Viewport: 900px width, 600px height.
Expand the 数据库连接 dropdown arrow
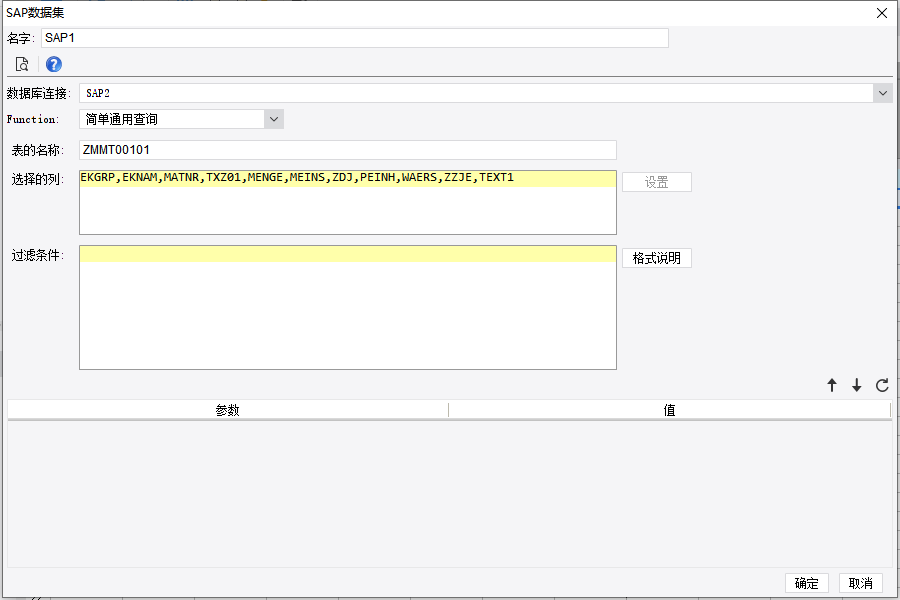883,93
